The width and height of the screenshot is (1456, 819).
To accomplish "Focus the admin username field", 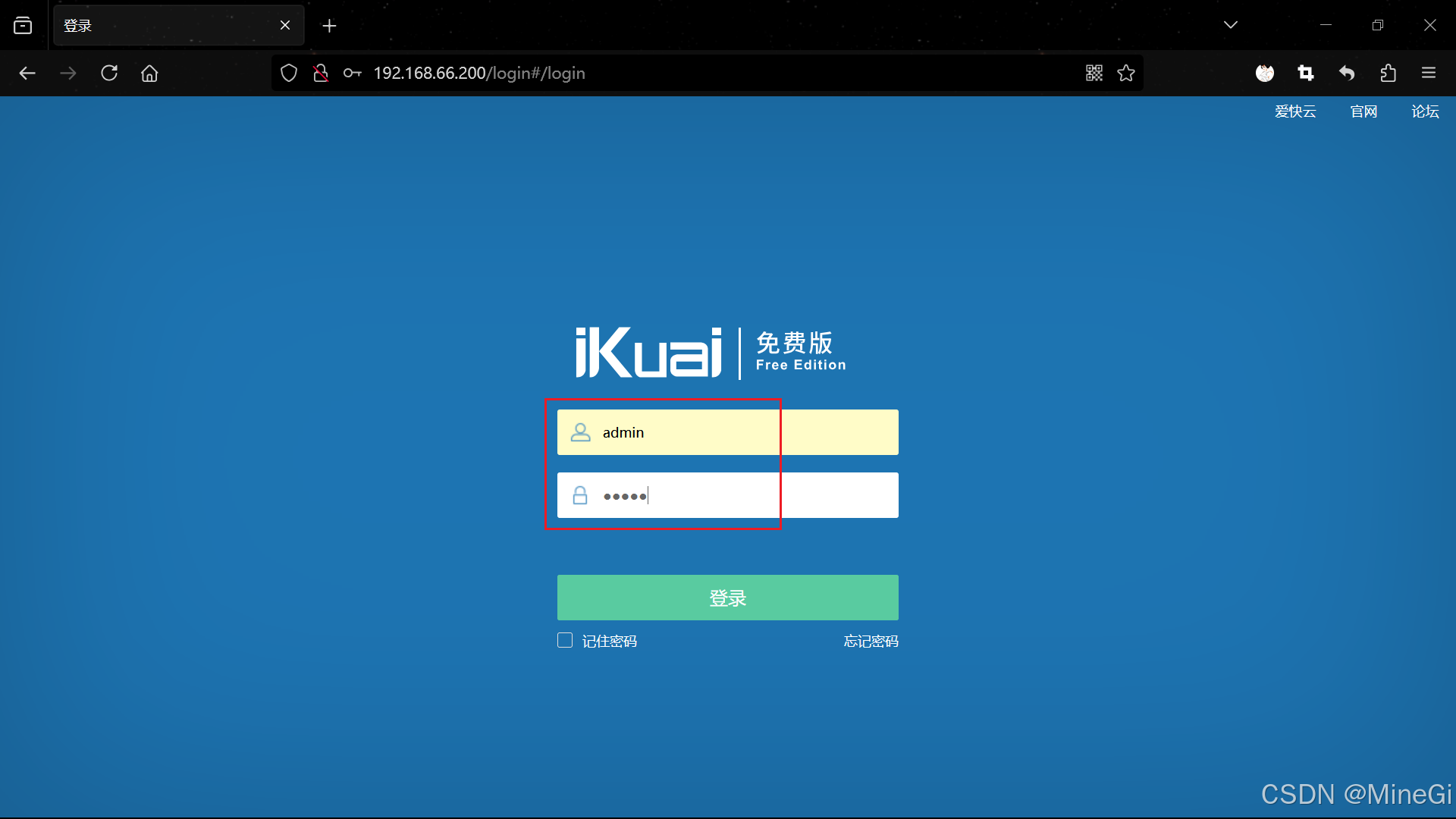I will click(728, 432).
